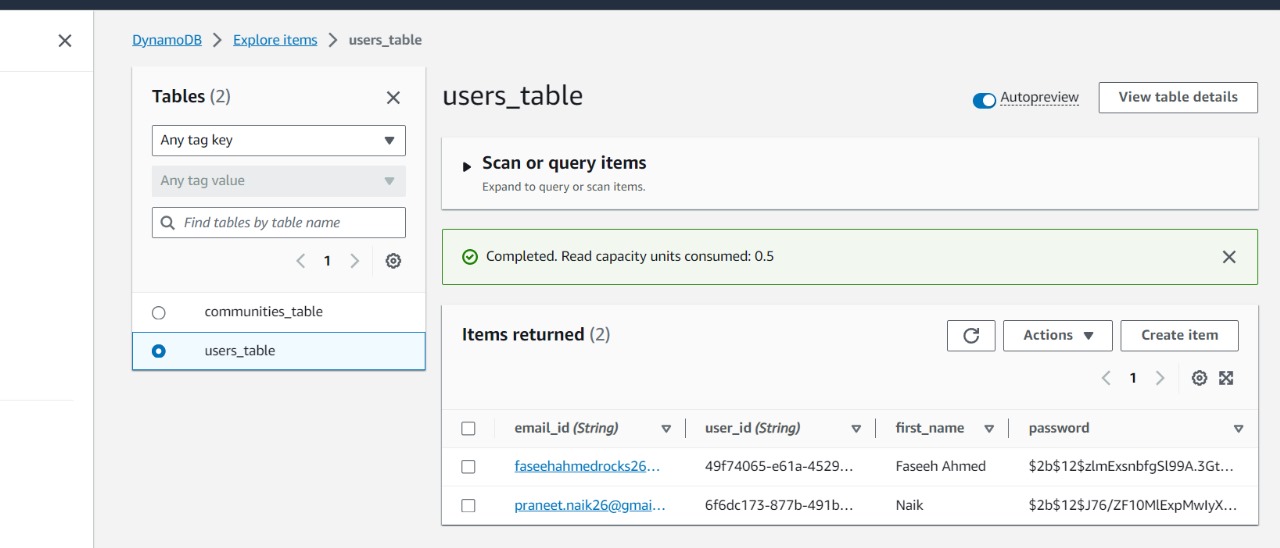
Task: Go to next page of items
Action: pos(1160,378)
